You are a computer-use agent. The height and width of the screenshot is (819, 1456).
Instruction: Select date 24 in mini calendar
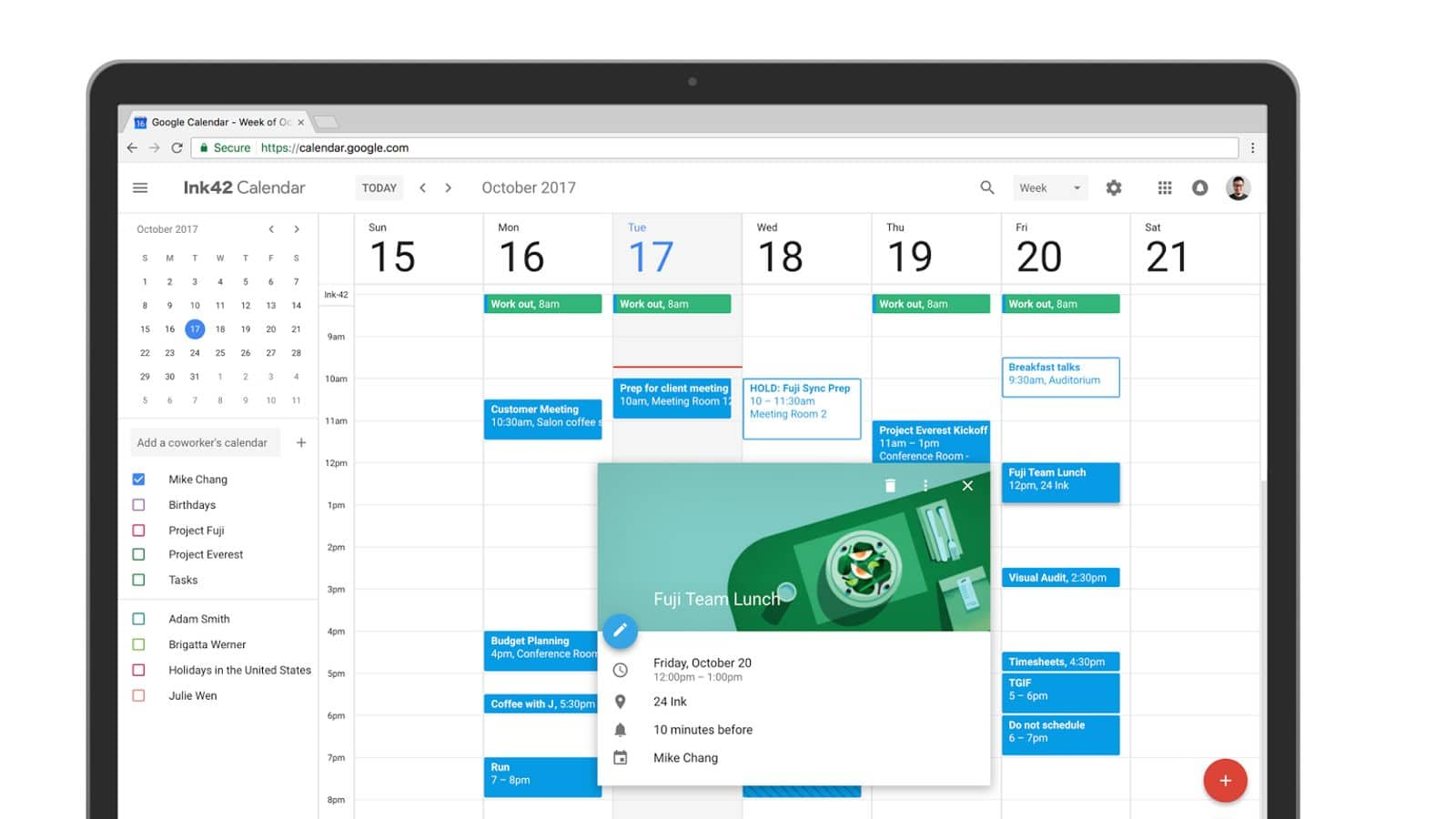[195, 353]
